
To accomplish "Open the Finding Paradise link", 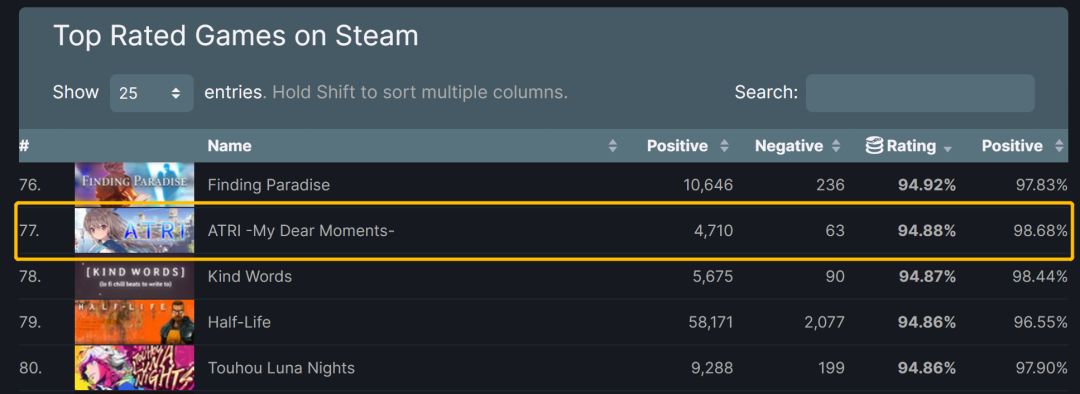I will point(269,185).
